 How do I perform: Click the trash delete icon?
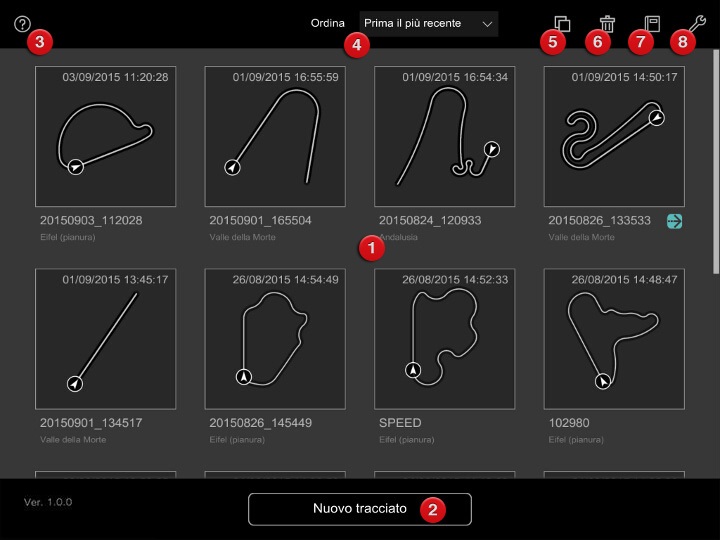(x=607, y=23)
